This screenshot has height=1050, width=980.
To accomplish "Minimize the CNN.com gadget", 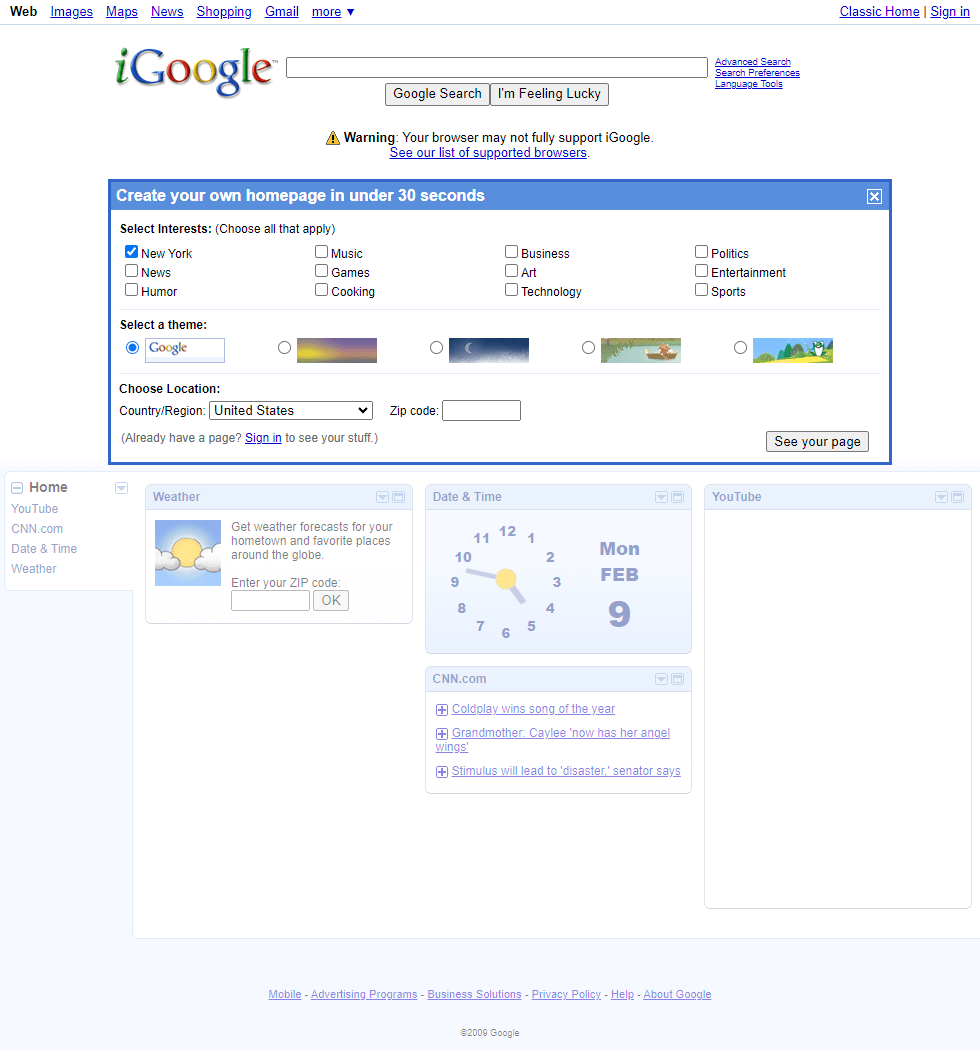I will coord(677,679).
